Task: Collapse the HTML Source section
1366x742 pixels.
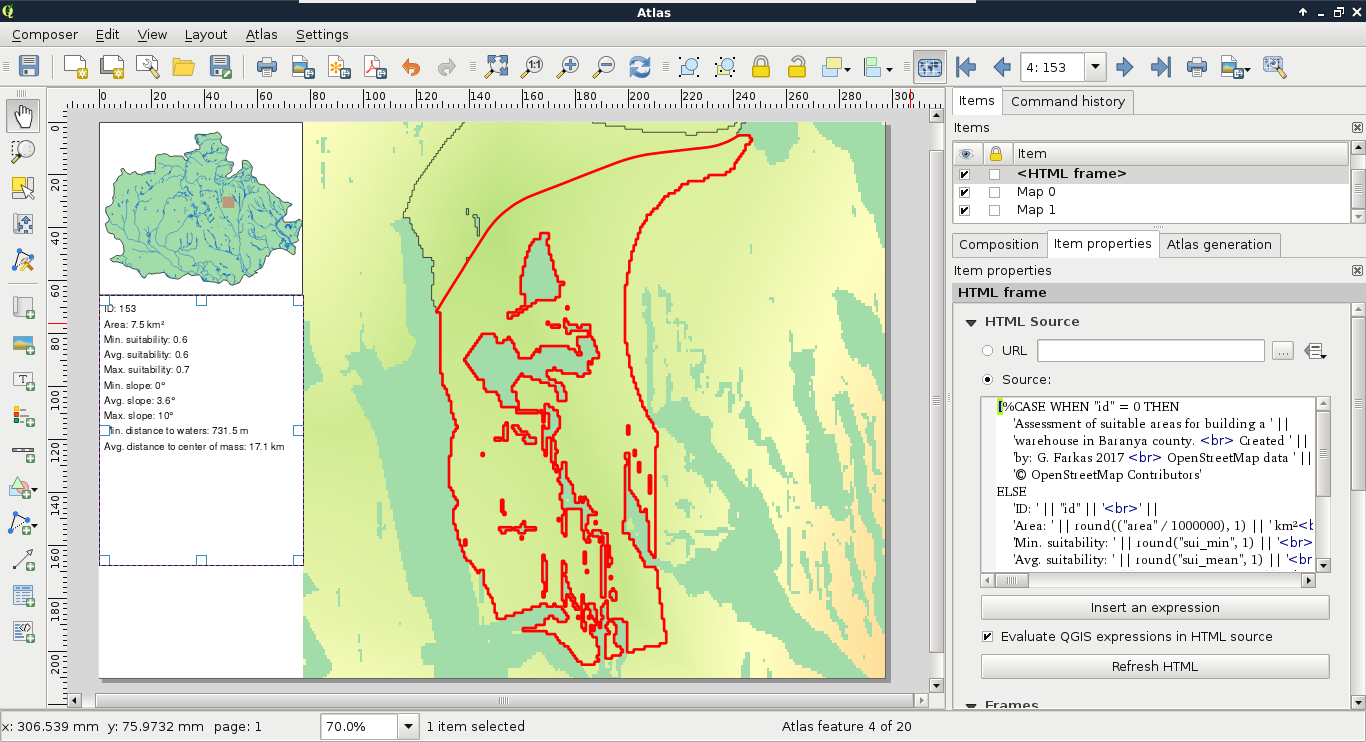Action: [x=970, y=322]
